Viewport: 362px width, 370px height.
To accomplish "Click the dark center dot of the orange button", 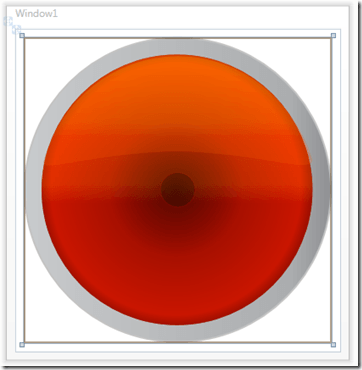I will click(x=178, y=190).
